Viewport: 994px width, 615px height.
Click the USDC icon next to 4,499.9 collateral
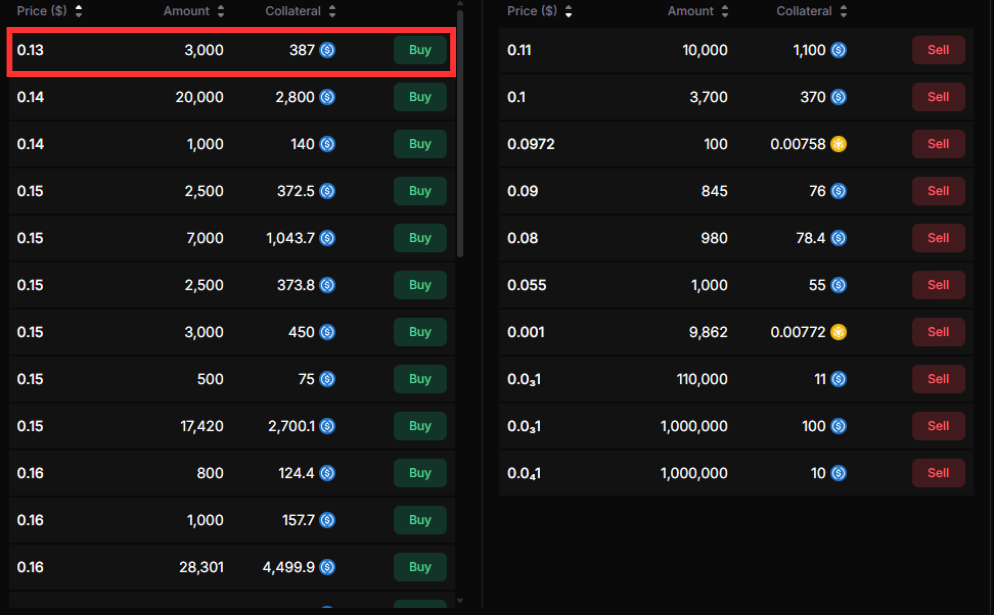327,567
